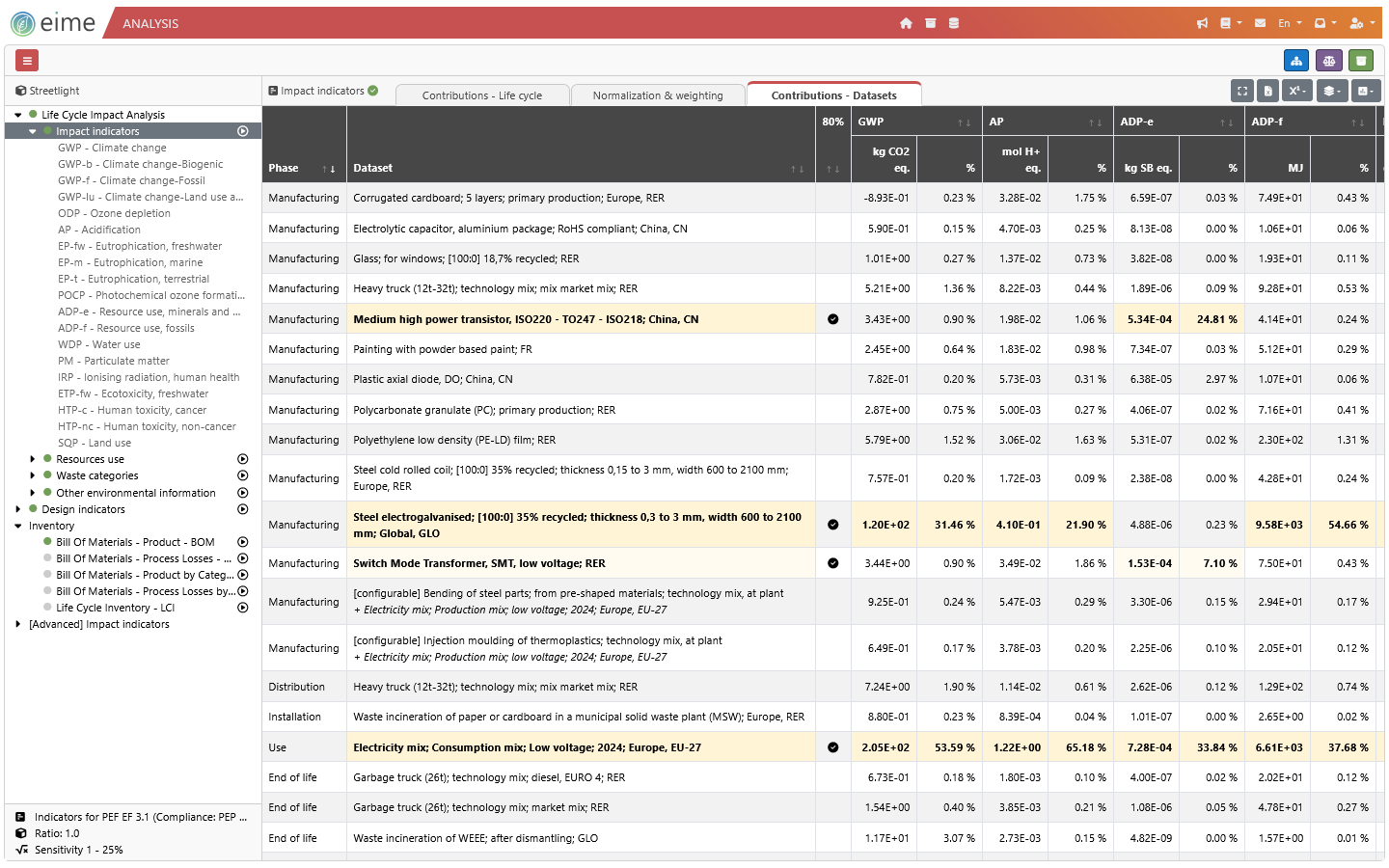Sort by ADP-e indicator arrows
This screenshot has height=868, width=1389.
[x=1226, y=122]
